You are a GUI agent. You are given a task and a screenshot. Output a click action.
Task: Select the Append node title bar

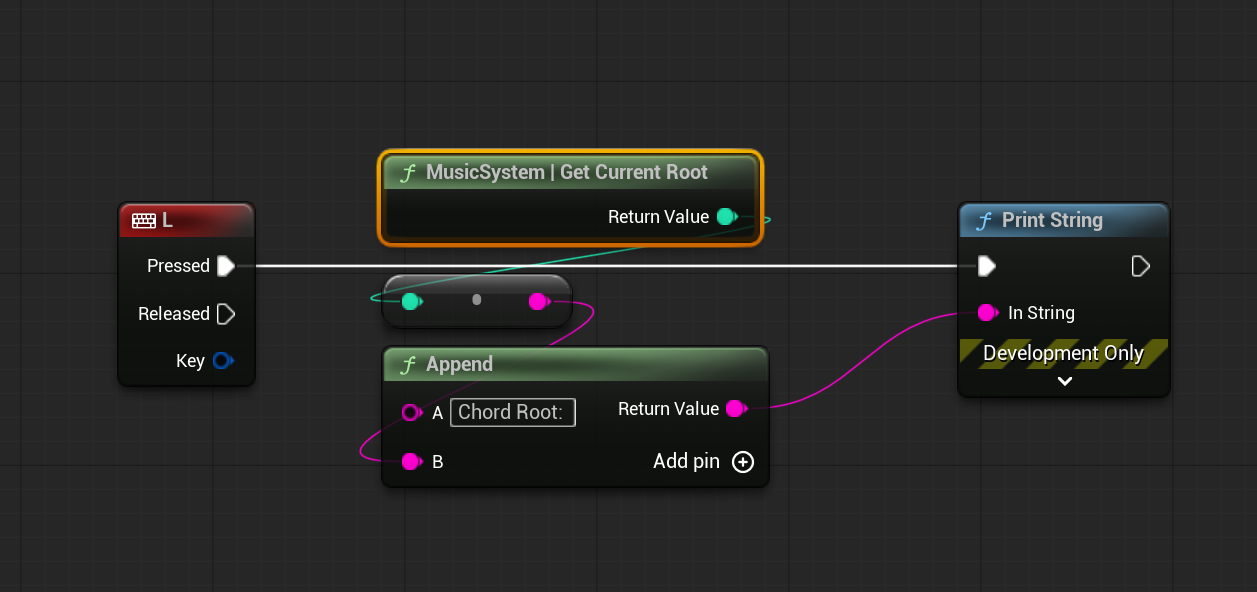pyautogui.click(x=575, y=364)
